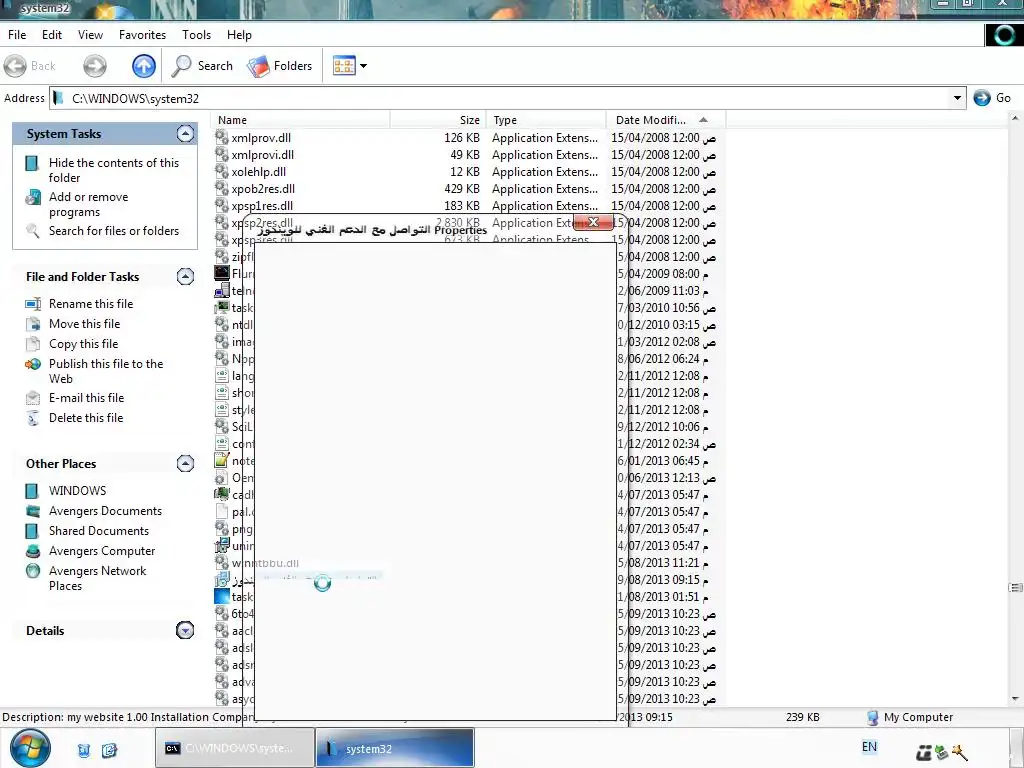Viewport: 1024px width, 768px height.
Task: Click Delete this file
Action: 86,418
